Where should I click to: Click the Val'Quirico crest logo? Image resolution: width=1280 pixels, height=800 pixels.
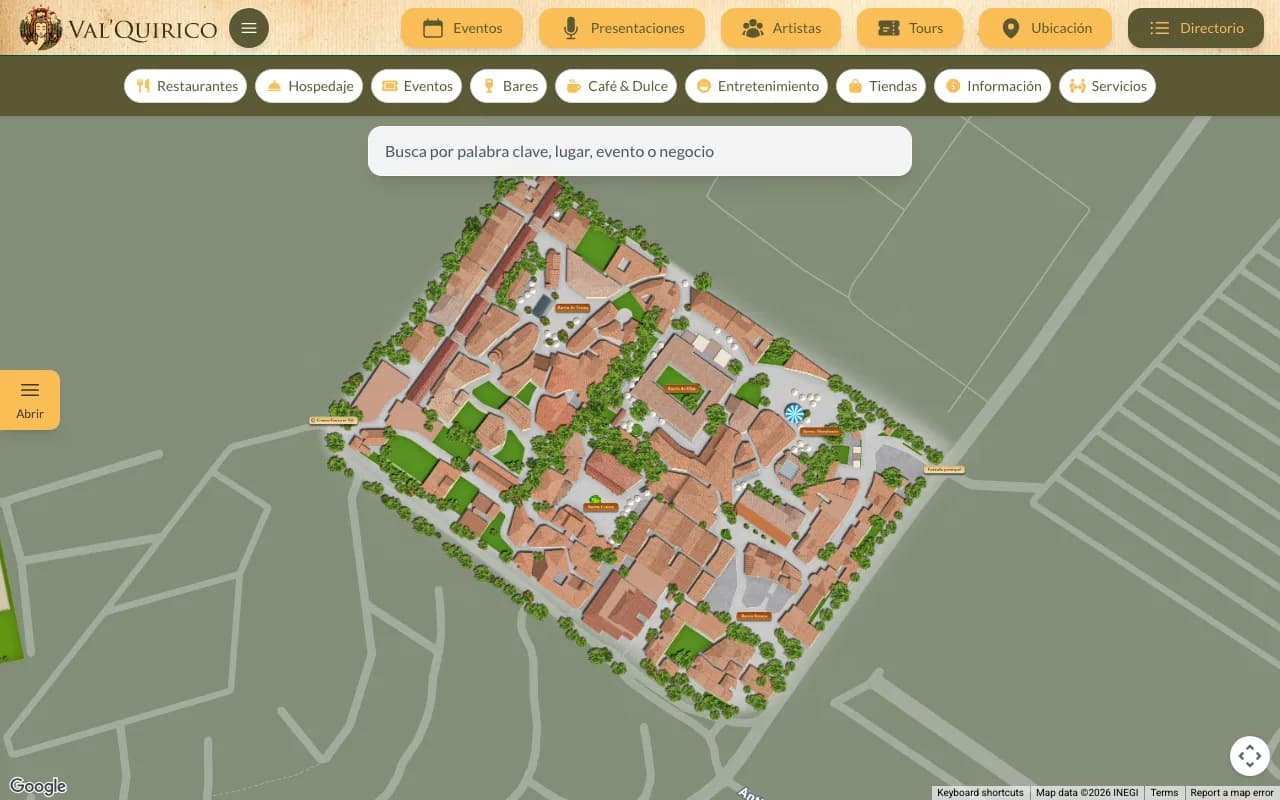click(119, 28)
